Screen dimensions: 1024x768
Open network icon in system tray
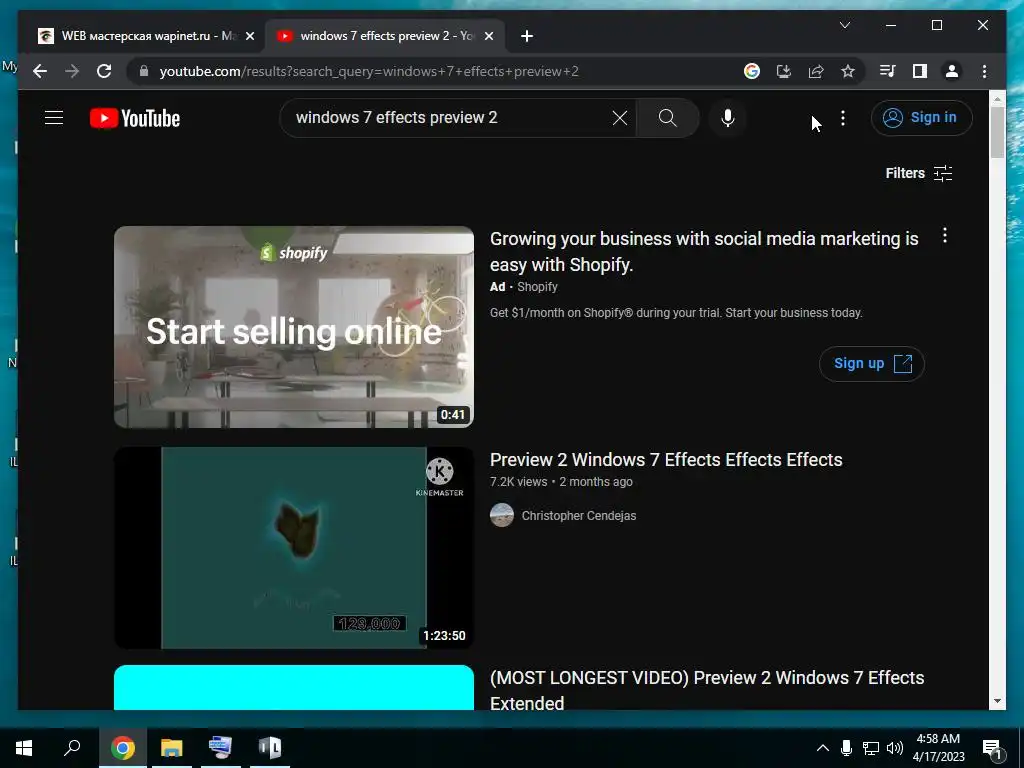click(x=871, y=748)
